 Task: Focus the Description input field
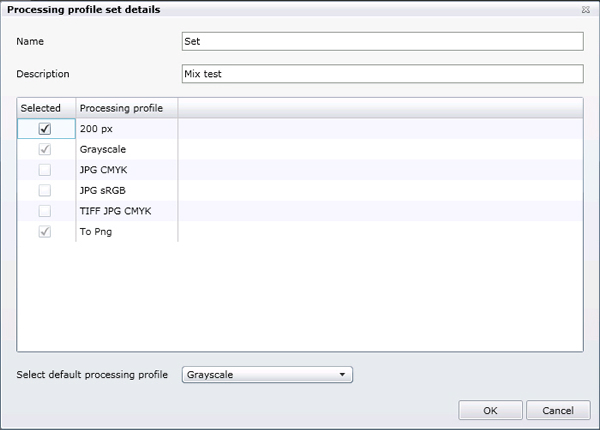pyautogui.click(x=382, y=74)
